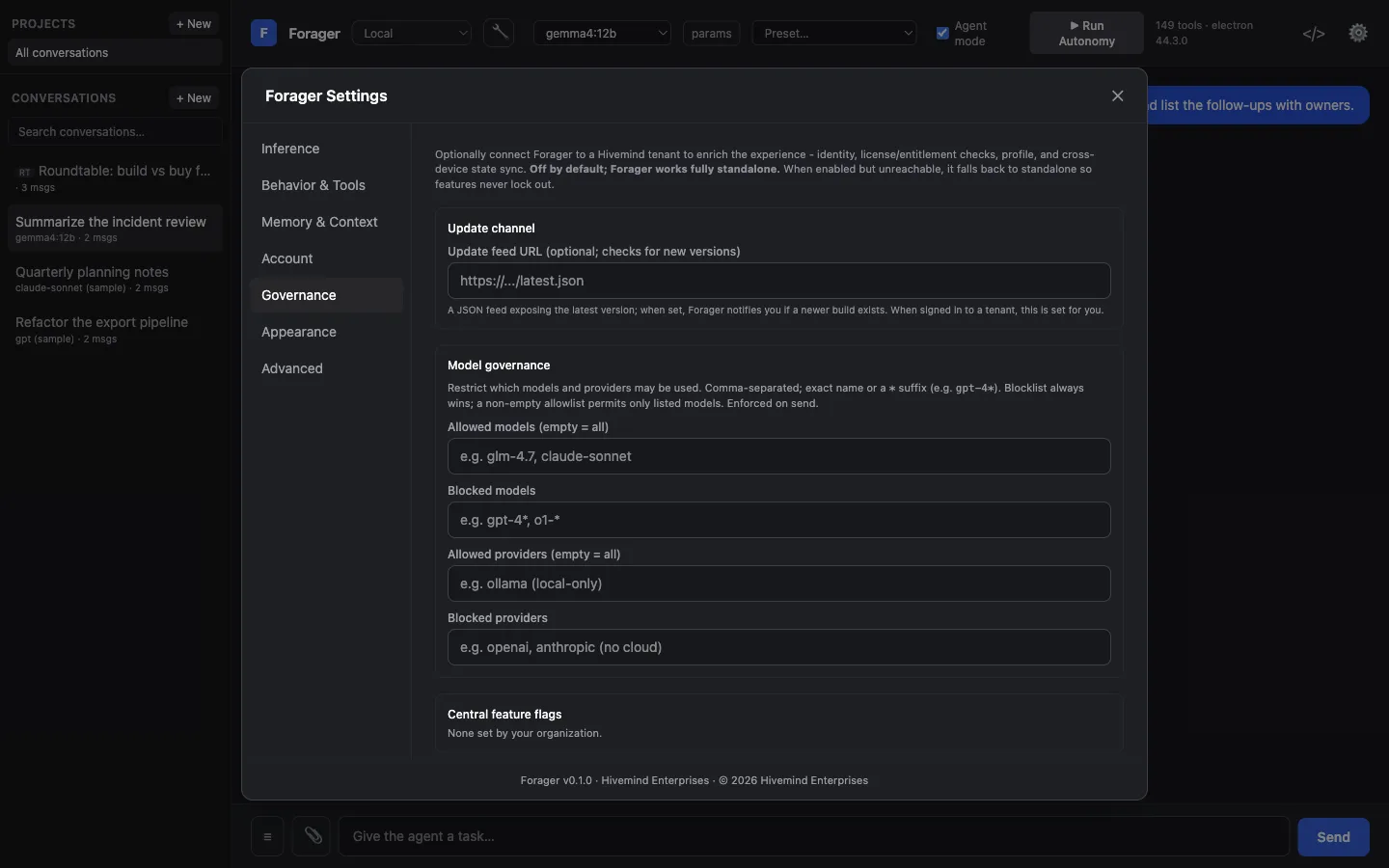Click the Blocked providers input field
The height and width of the screenshot is (868, 1389).
click(x=778, y=647)
